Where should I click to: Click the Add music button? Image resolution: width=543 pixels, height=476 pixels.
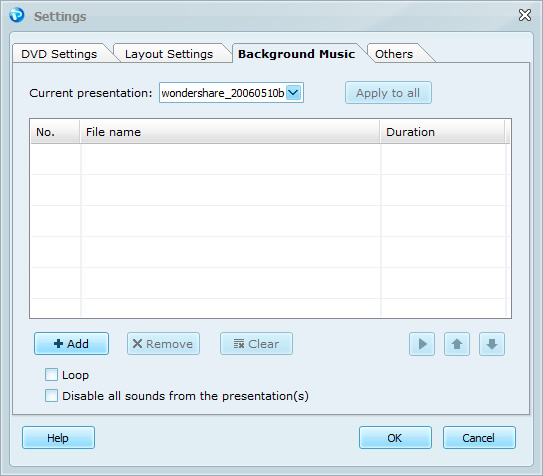coord(71,344)
